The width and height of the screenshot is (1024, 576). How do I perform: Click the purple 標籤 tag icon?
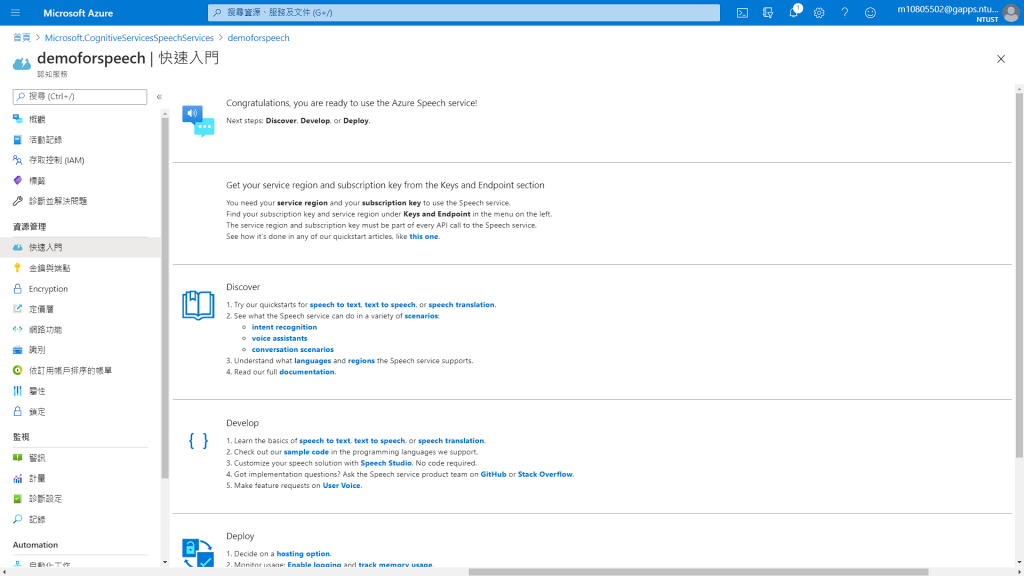(x=18, y=180)
